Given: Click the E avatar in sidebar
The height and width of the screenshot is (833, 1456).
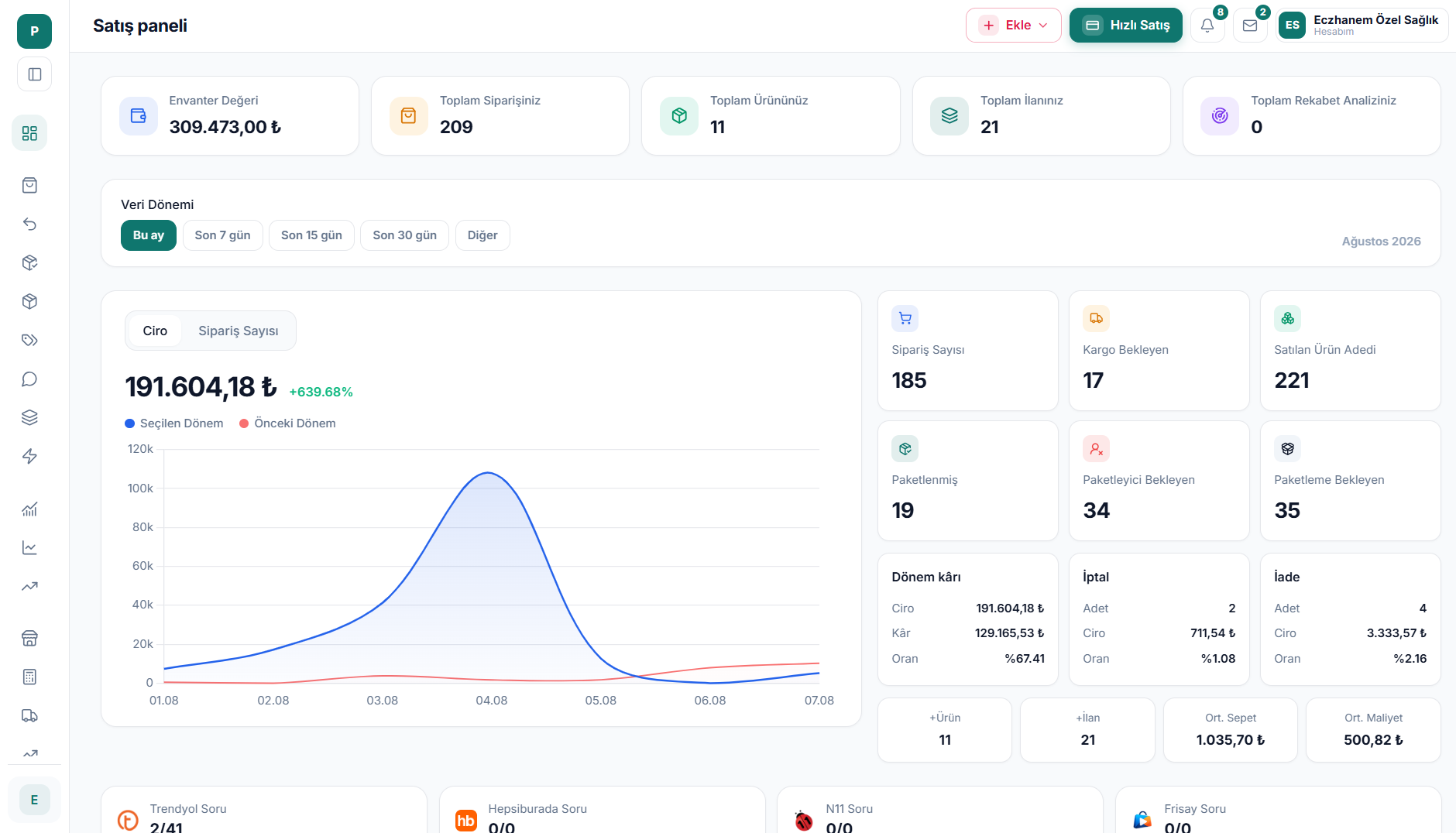Looking at the screenshot, I should point(34,800).
